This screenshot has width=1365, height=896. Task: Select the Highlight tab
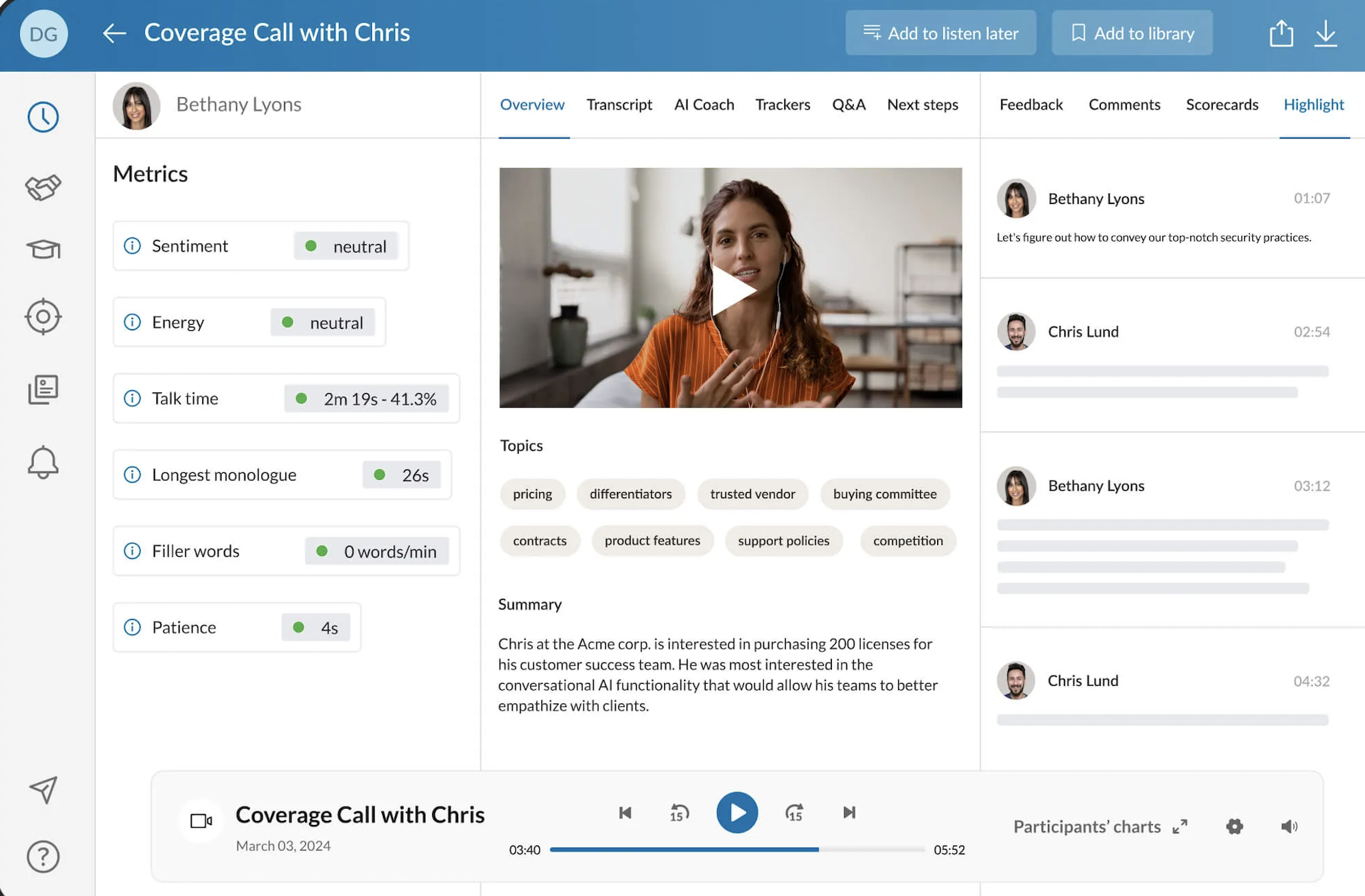point(1314,104)
